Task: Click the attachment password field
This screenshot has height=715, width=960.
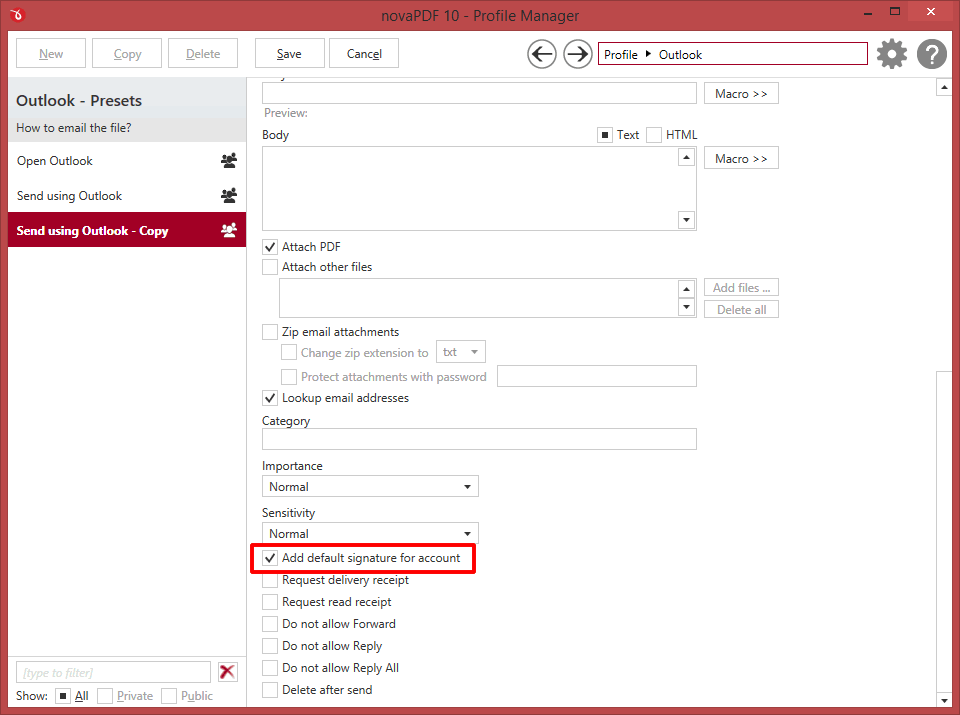Action: [597, 376]
